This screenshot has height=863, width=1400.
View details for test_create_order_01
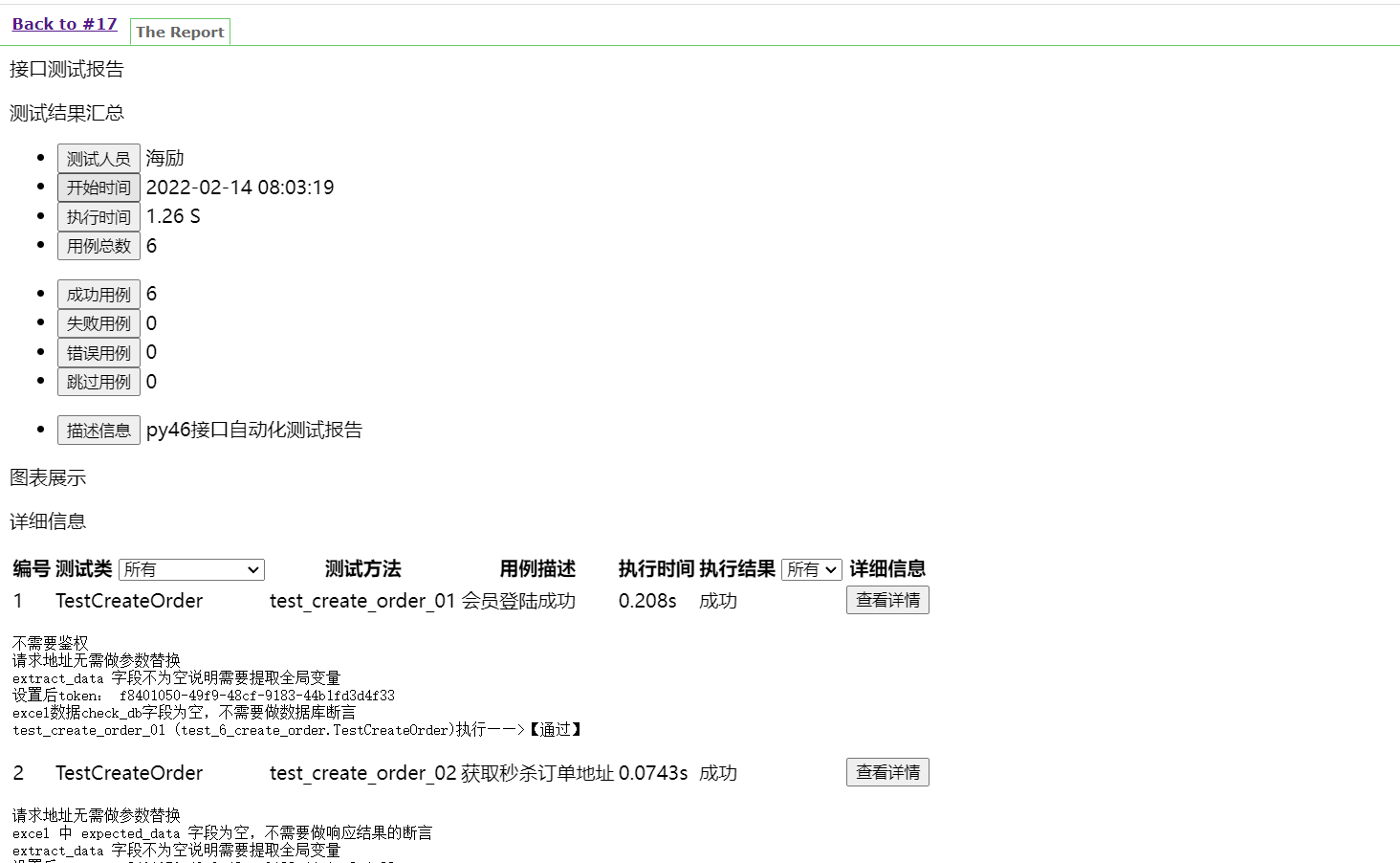point(887,600)
